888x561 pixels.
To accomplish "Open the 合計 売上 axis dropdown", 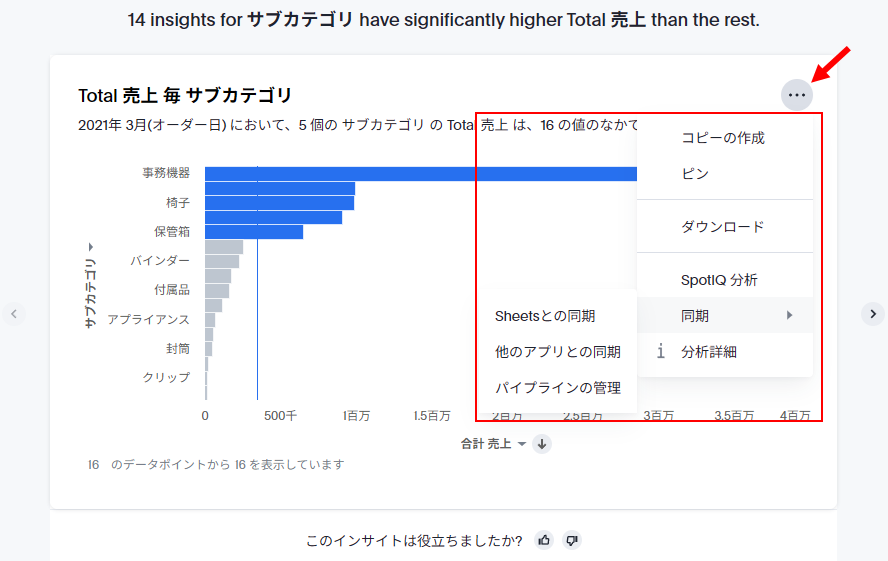I will [493, 444].
